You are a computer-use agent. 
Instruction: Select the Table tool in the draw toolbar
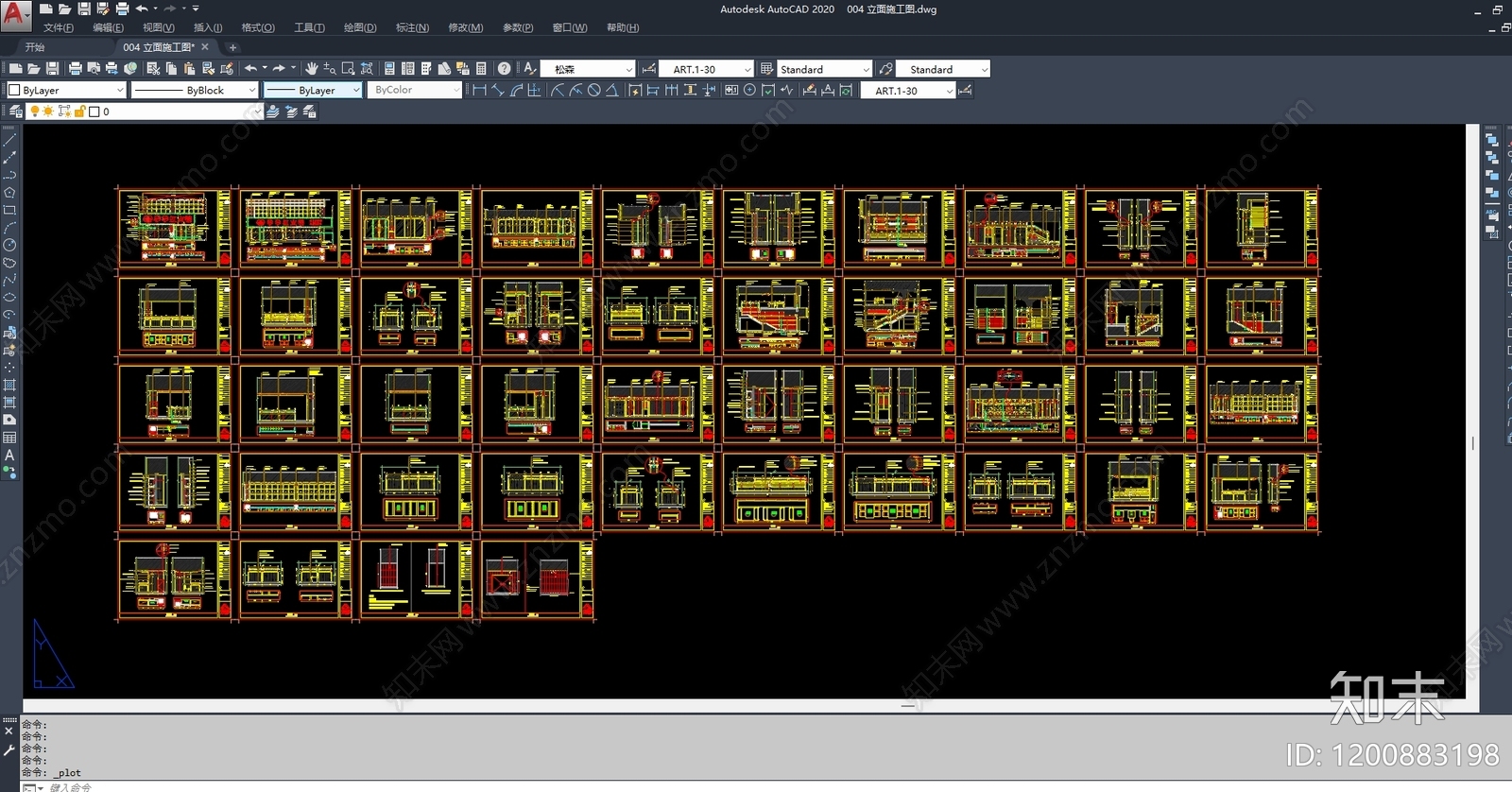click(x=9, y=438)
